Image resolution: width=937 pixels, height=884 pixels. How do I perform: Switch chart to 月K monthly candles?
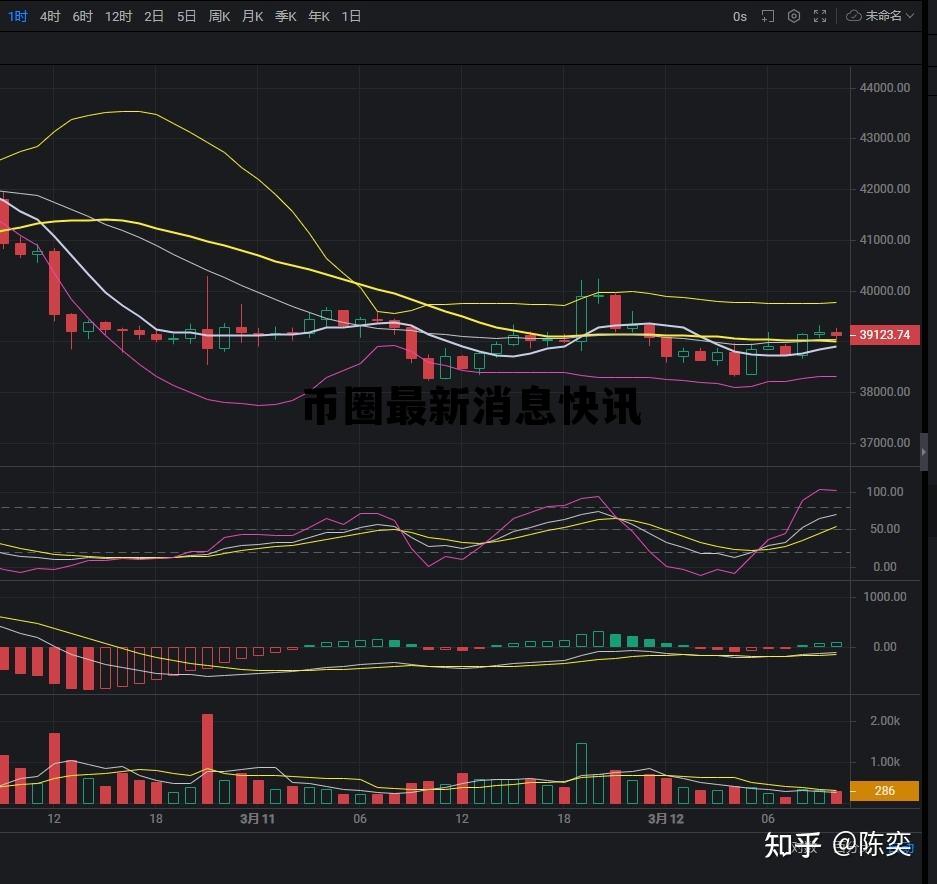click(x=253, y=16)
